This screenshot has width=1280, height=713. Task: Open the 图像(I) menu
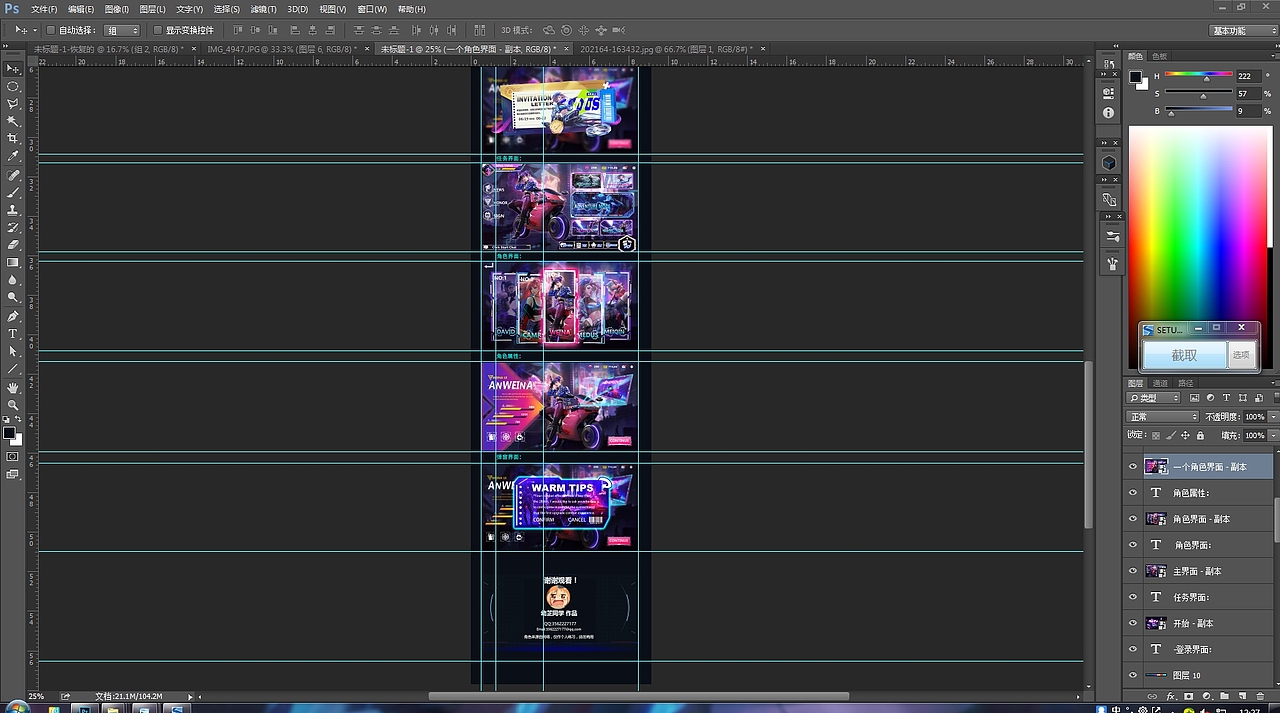tap(117, 9)
